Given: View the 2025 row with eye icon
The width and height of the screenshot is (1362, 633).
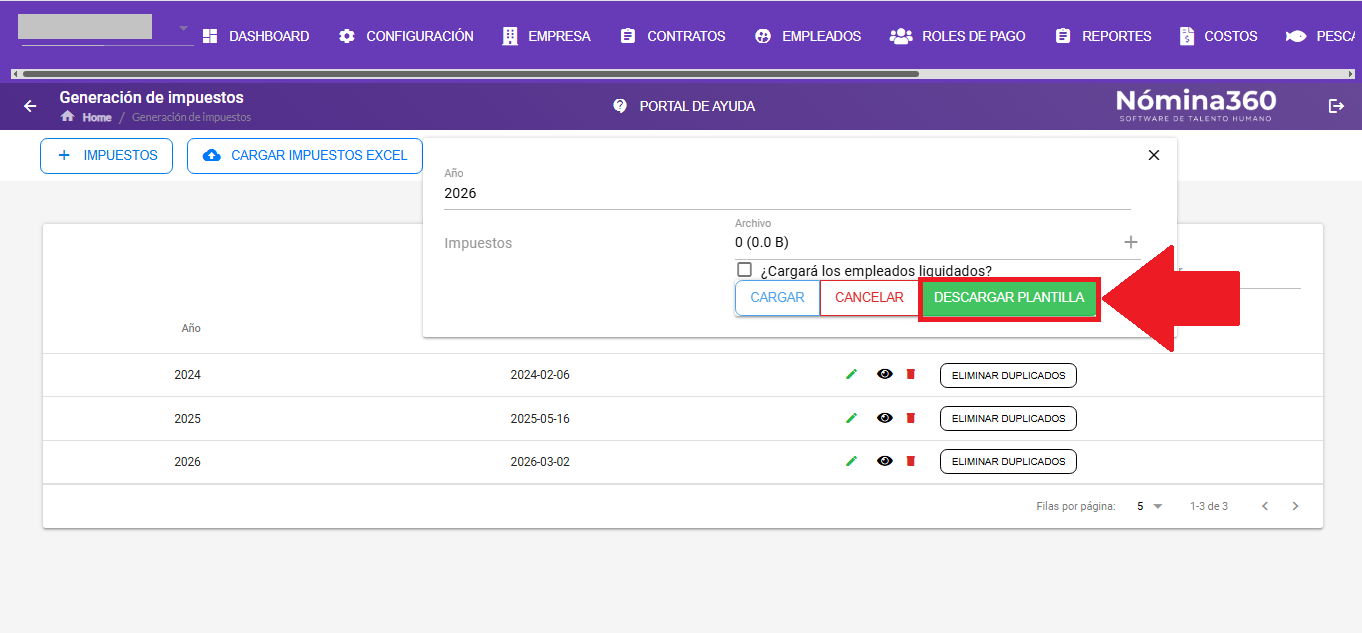Looking at the screenshot, I should tap(885, 418).
